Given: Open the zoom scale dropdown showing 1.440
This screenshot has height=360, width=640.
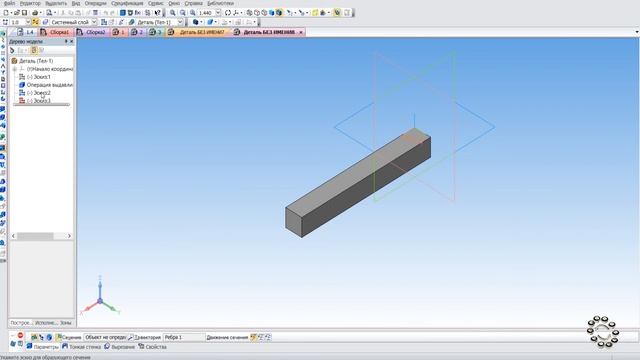Looking at the screenshot, I should tap(218, 13).
